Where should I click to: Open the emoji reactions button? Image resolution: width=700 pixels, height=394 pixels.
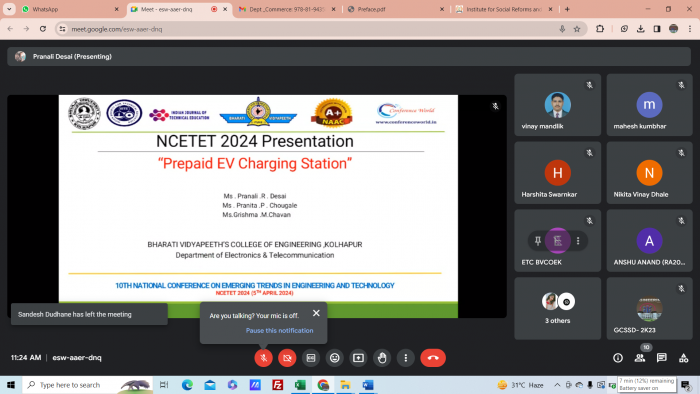[x=334, y=358]
